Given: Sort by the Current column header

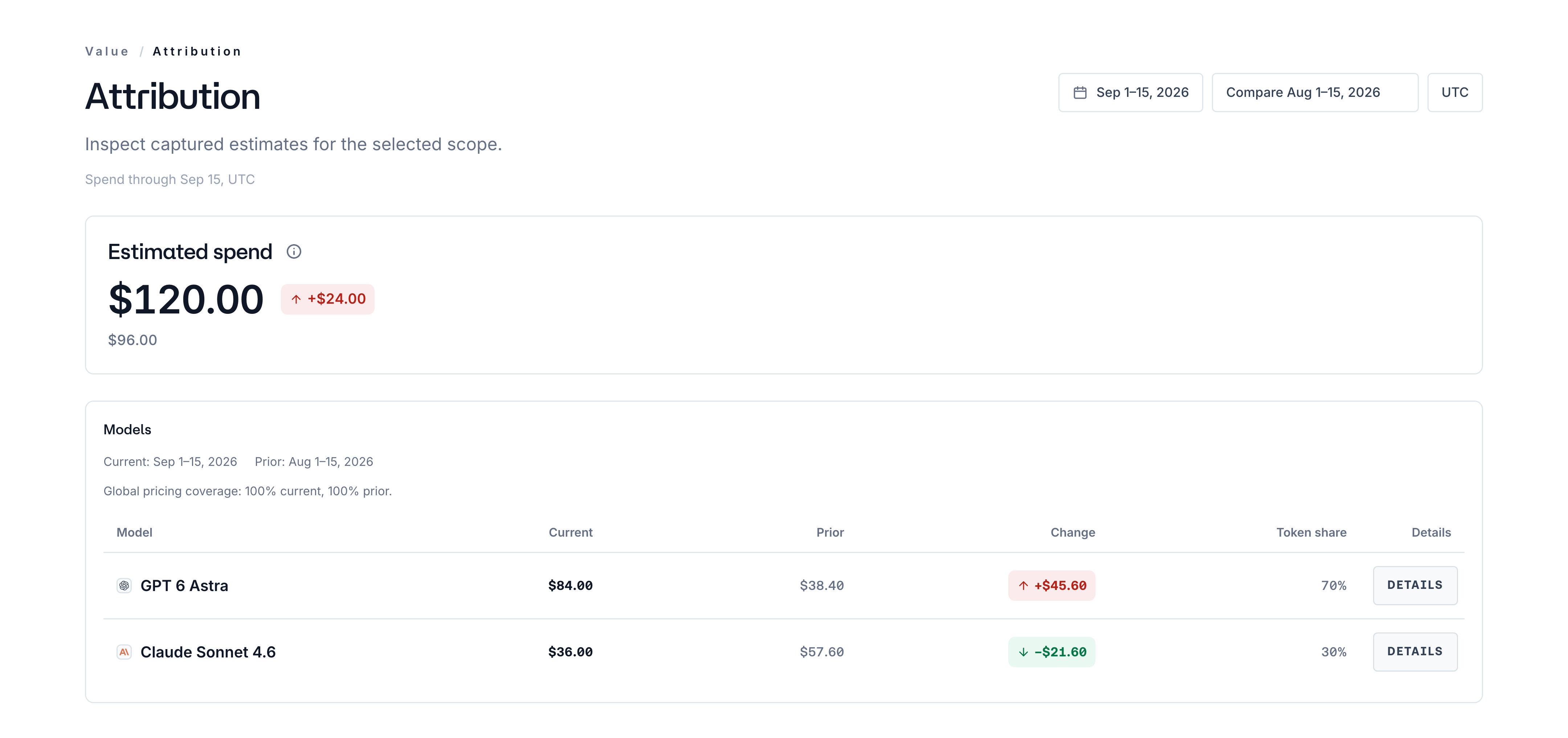Looking at the screenshot, I should click(x=570, y=532).
